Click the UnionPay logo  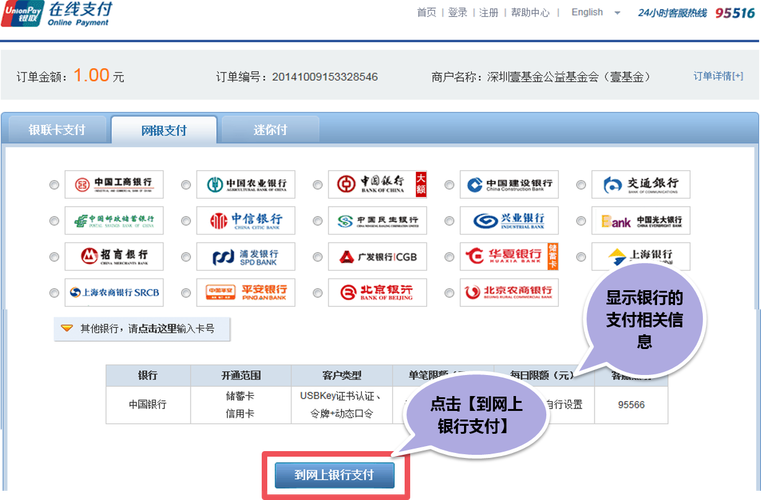22,13
